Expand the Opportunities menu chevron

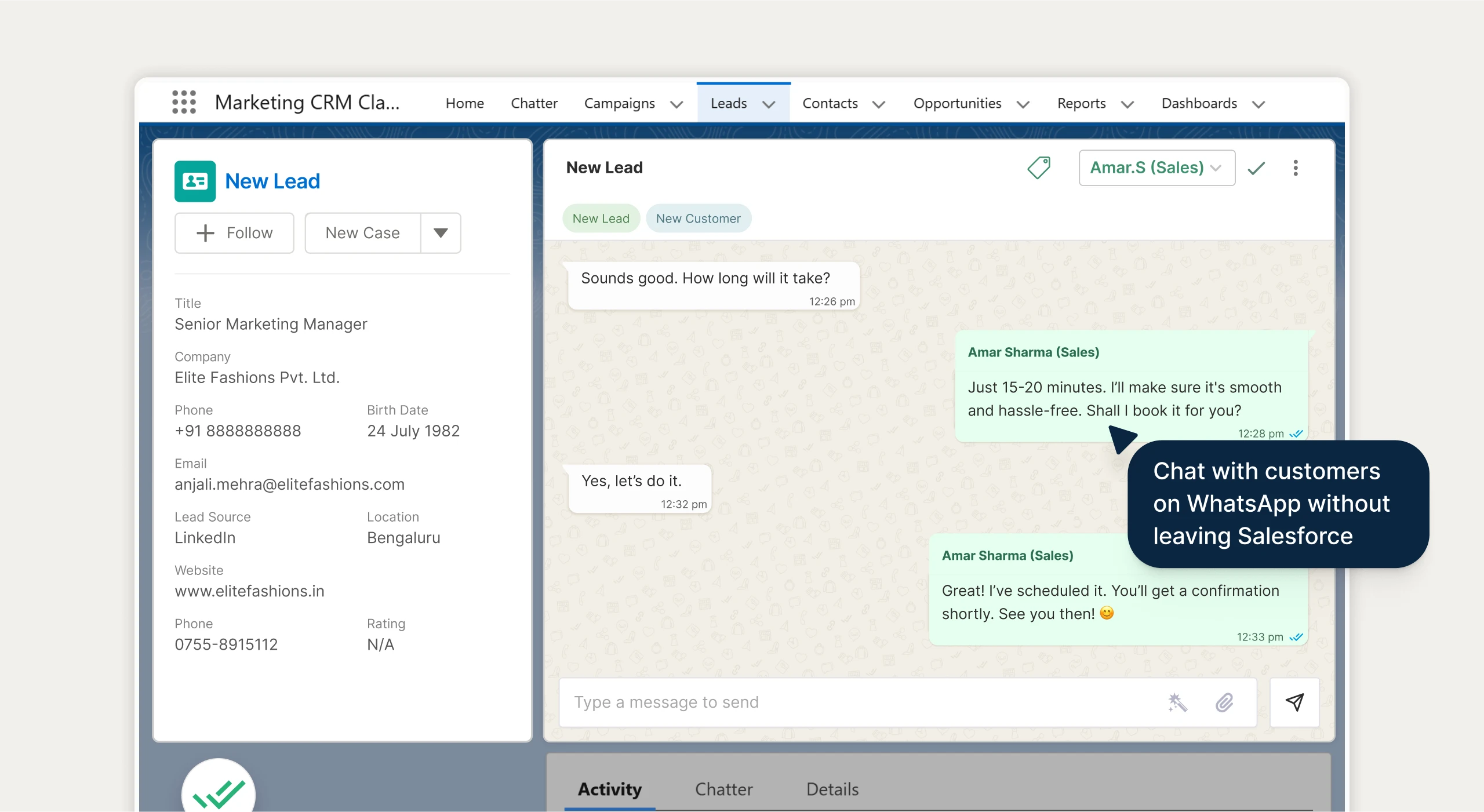1023,104
